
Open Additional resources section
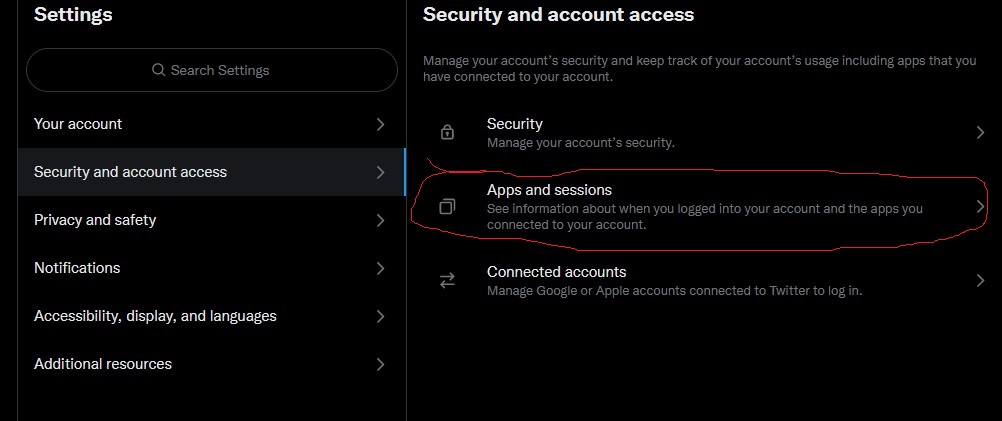pyautogui.click(x=212, y=364)
